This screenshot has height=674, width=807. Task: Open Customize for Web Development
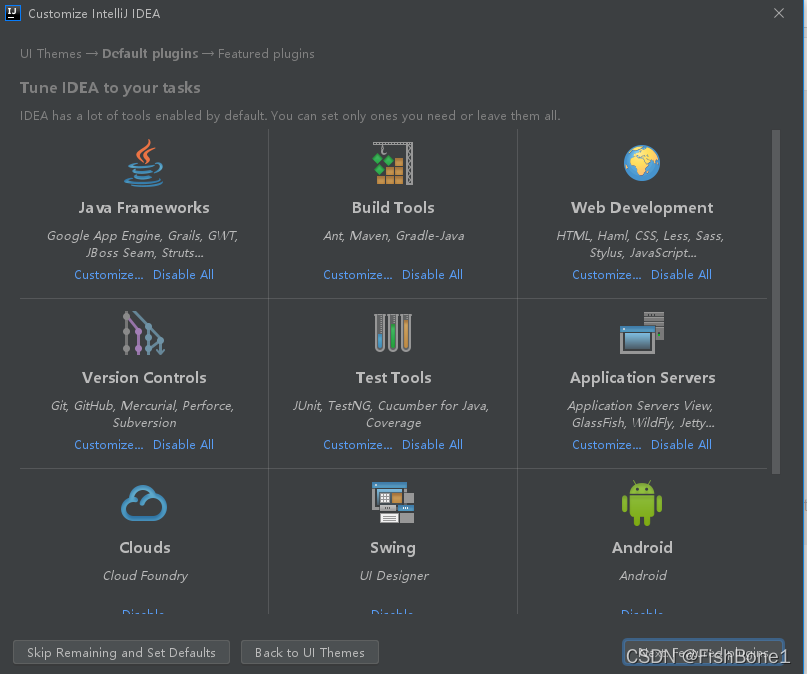click(607, 275)
